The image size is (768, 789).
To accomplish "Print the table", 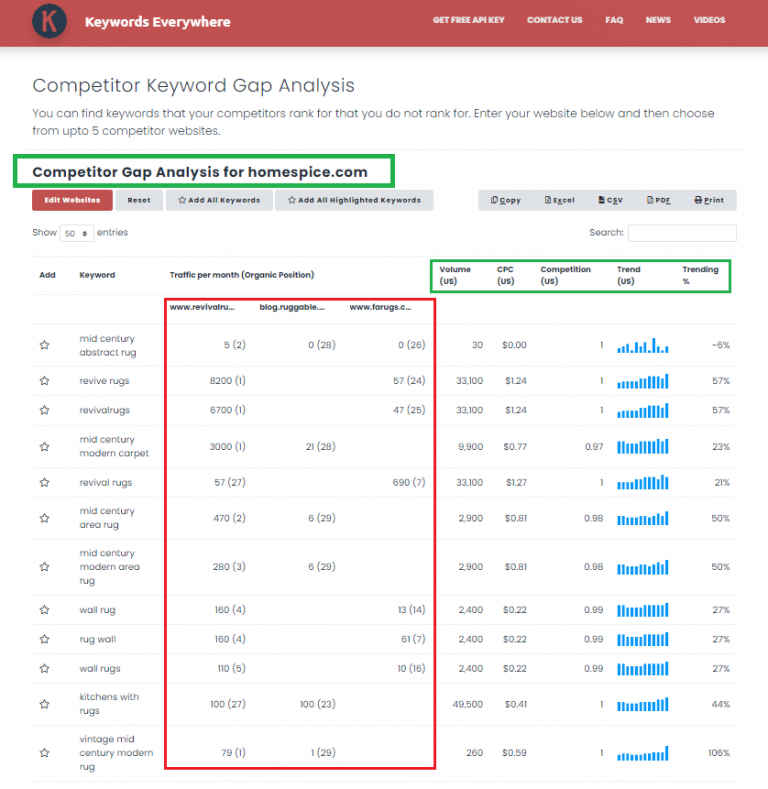I will tap(709, 200).
